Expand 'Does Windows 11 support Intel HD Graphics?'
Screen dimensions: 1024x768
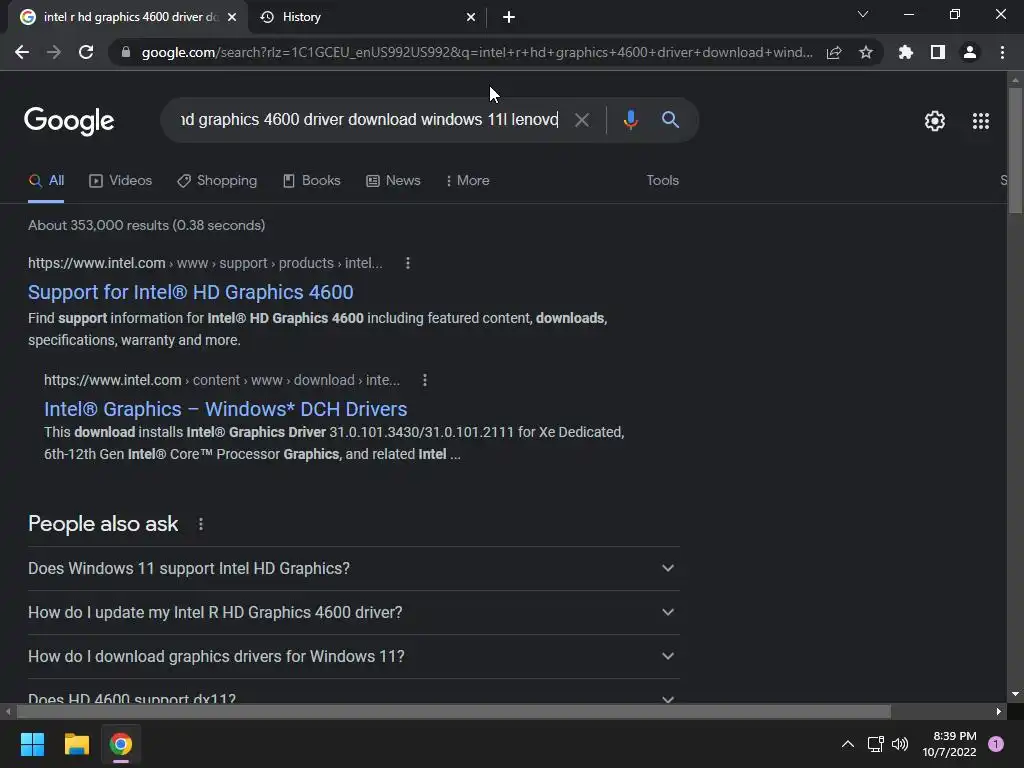[x=353, y=568]
